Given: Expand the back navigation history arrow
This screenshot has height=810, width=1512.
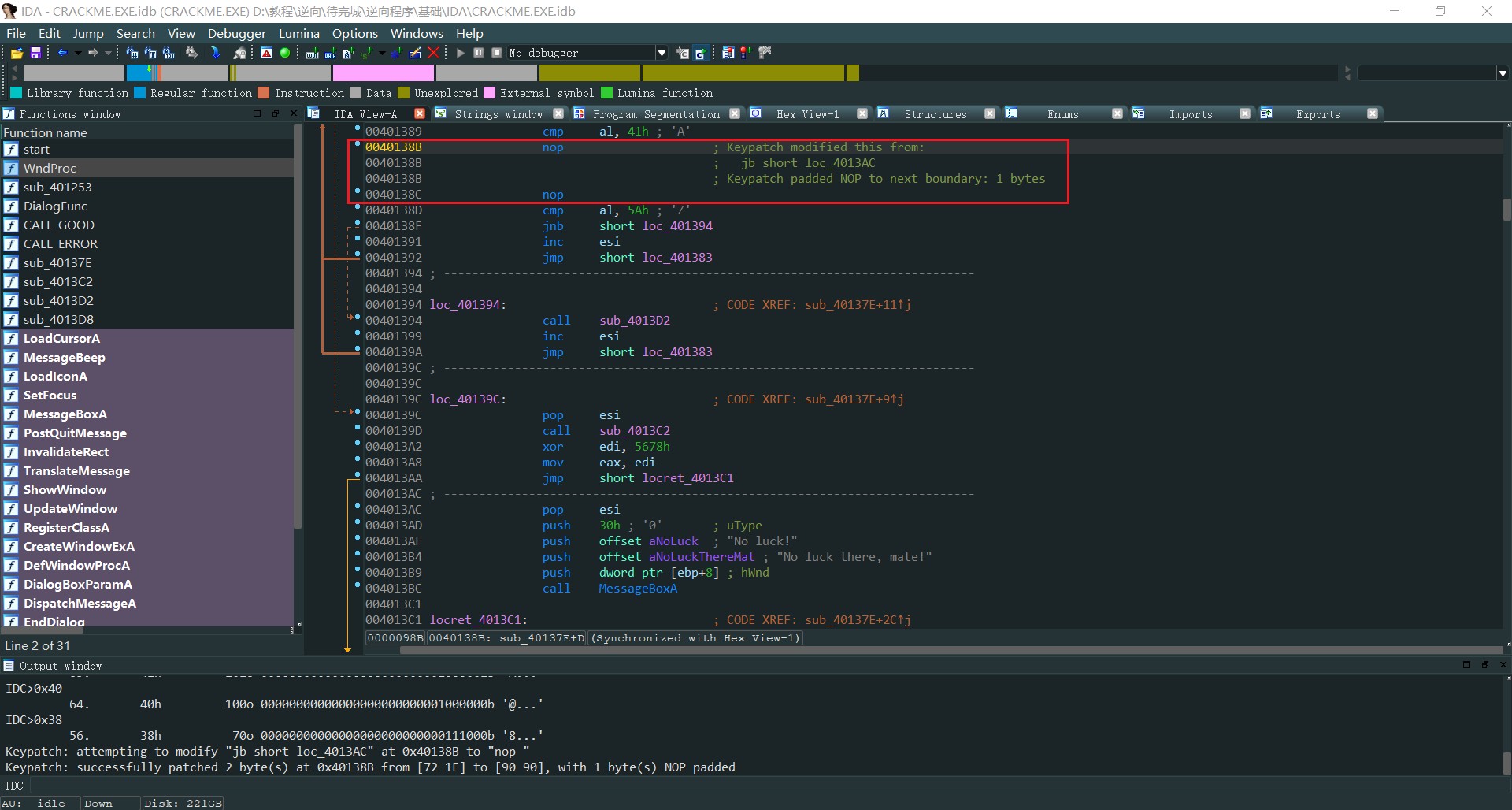Looking at the screenshot, I should tap(78, 53).
